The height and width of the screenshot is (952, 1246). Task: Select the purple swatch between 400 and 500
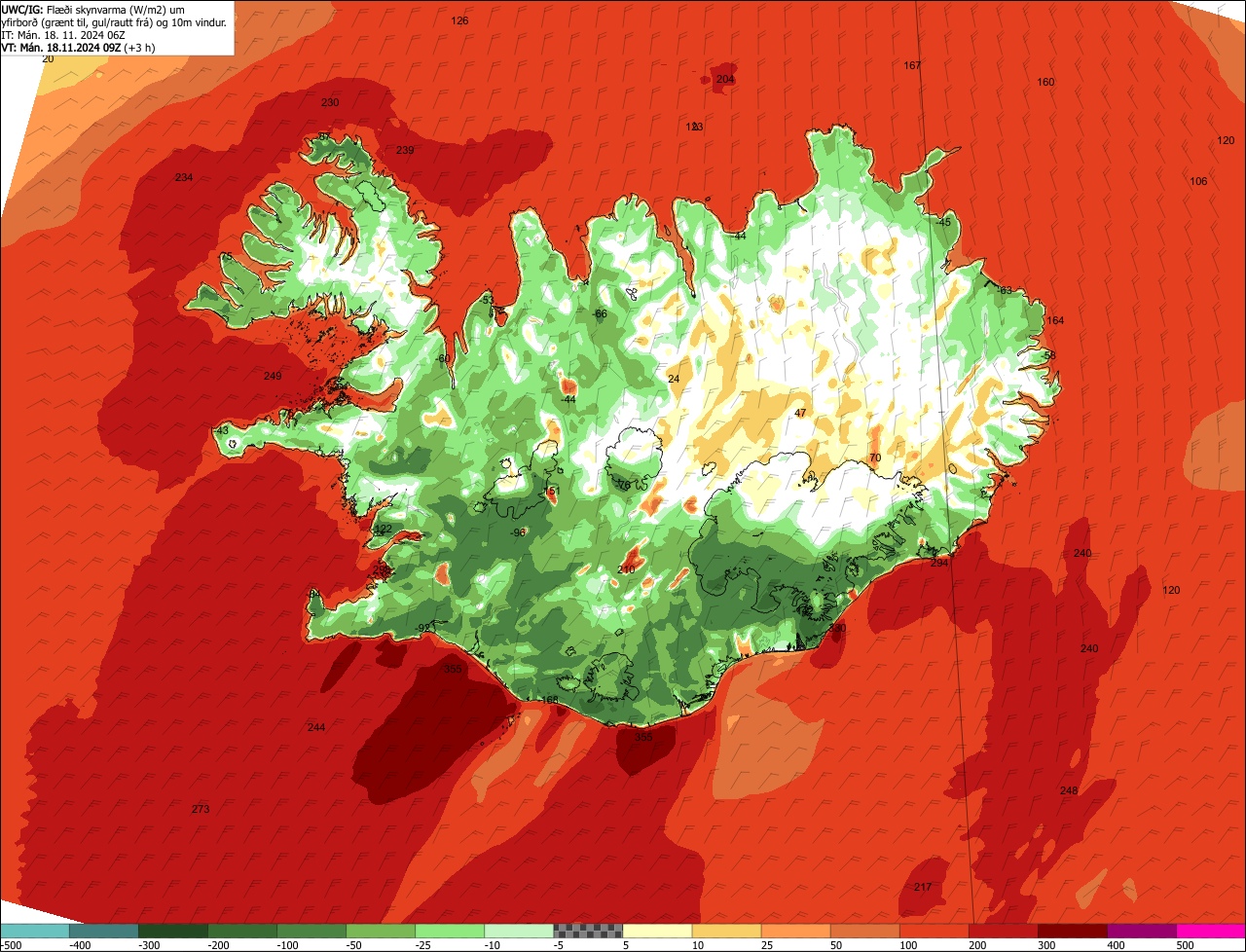pyautogui.click(x=1141, y=931)
